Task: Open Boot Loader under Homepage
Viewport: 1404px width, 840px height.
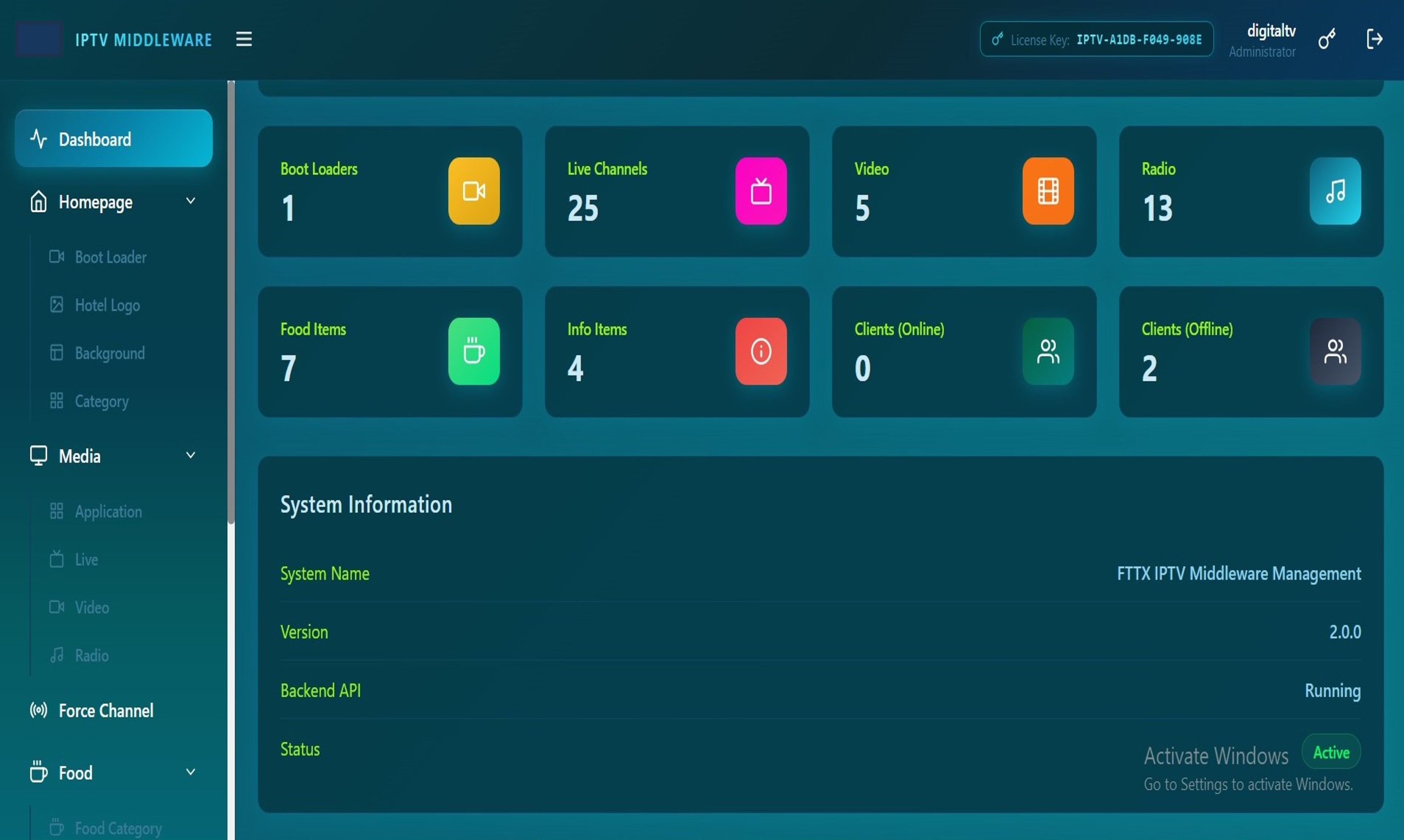Action: pyautogui.click(x=110, y=257)
